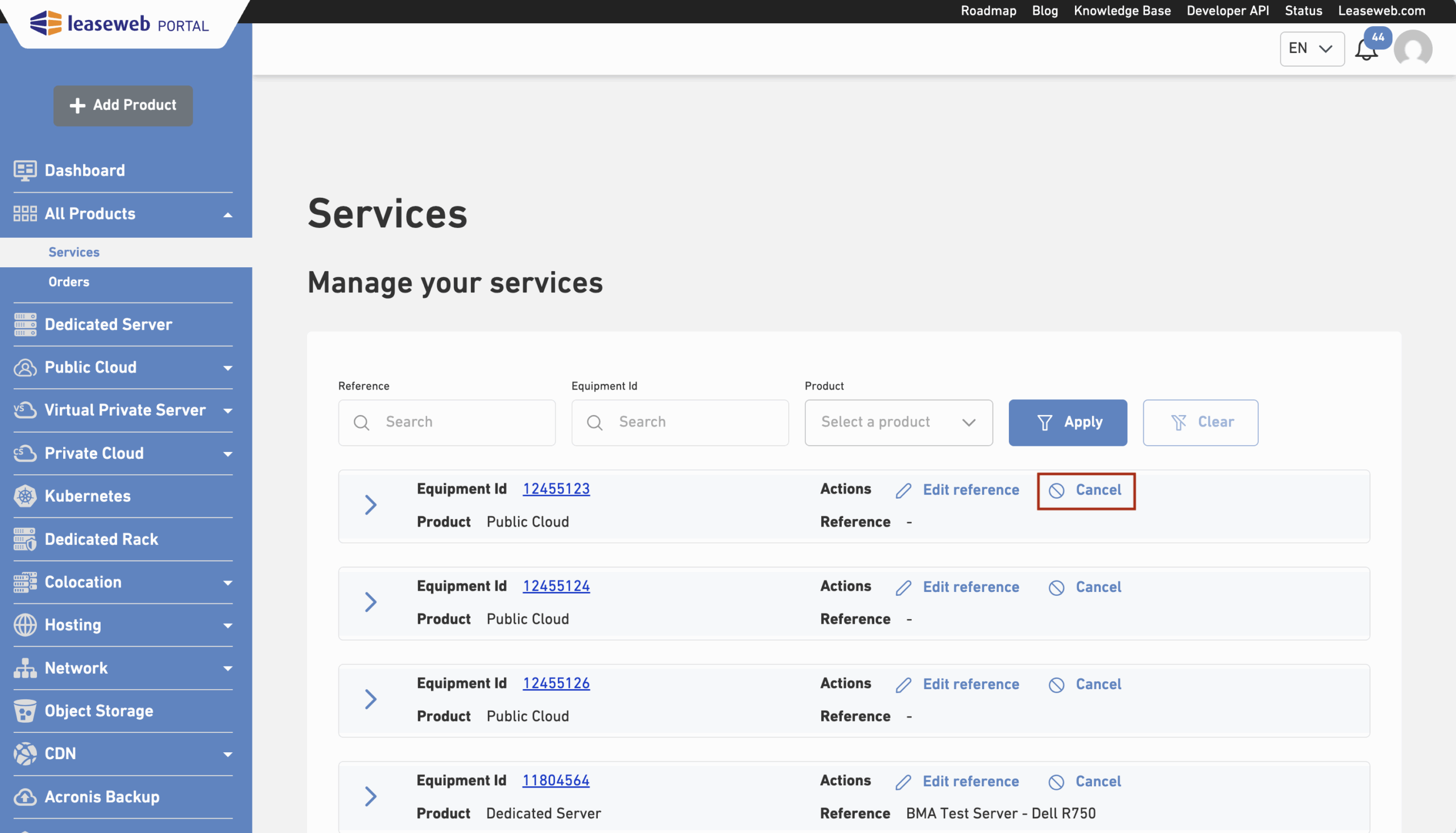Open Knowledge Base in the top bar
This screenshot has height=833, width=1456.
[x=1122, y=11]
